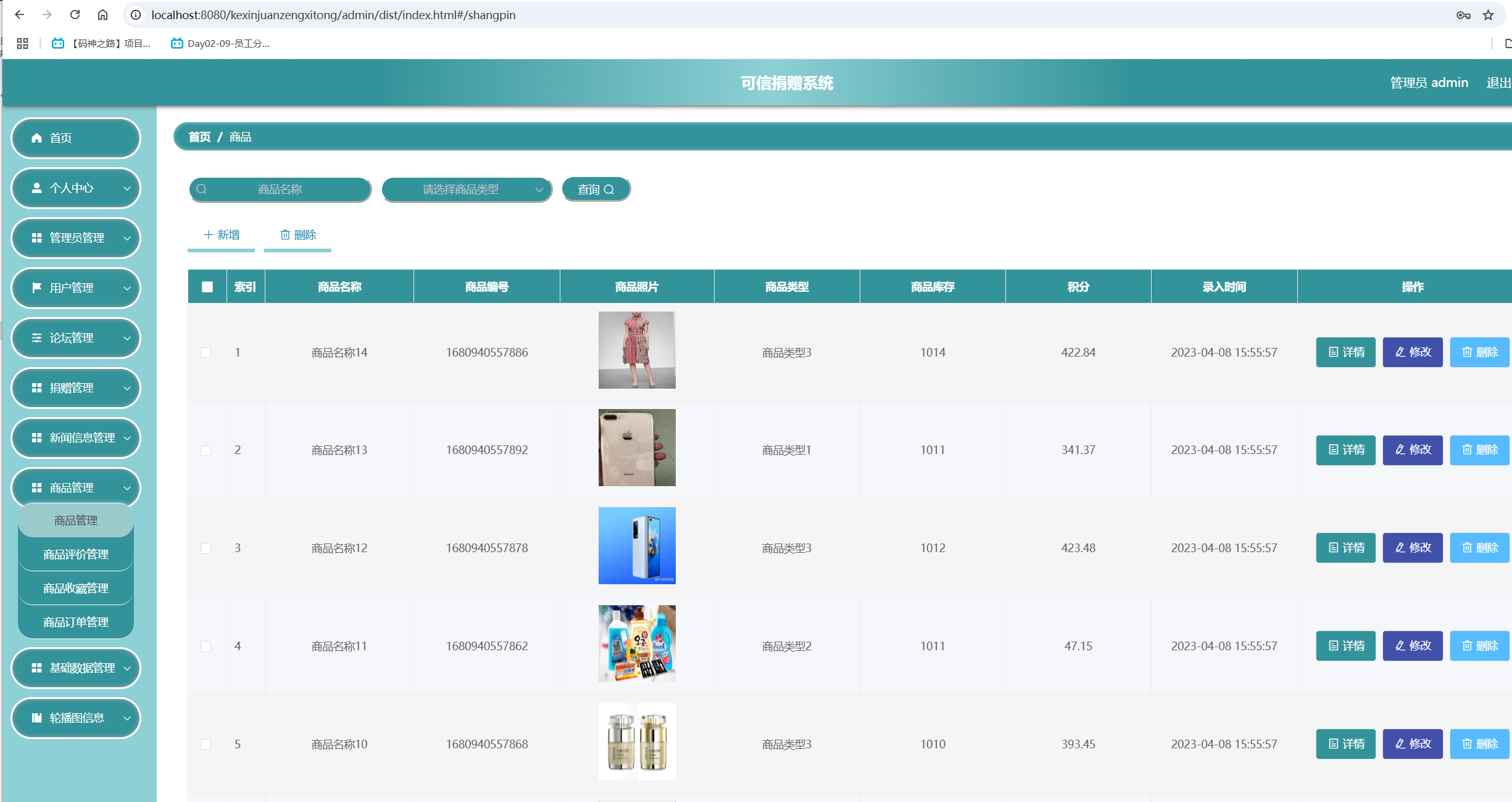Check the row for 商品名称10
The image size is (1512, 802).
[x=206, y=745]
